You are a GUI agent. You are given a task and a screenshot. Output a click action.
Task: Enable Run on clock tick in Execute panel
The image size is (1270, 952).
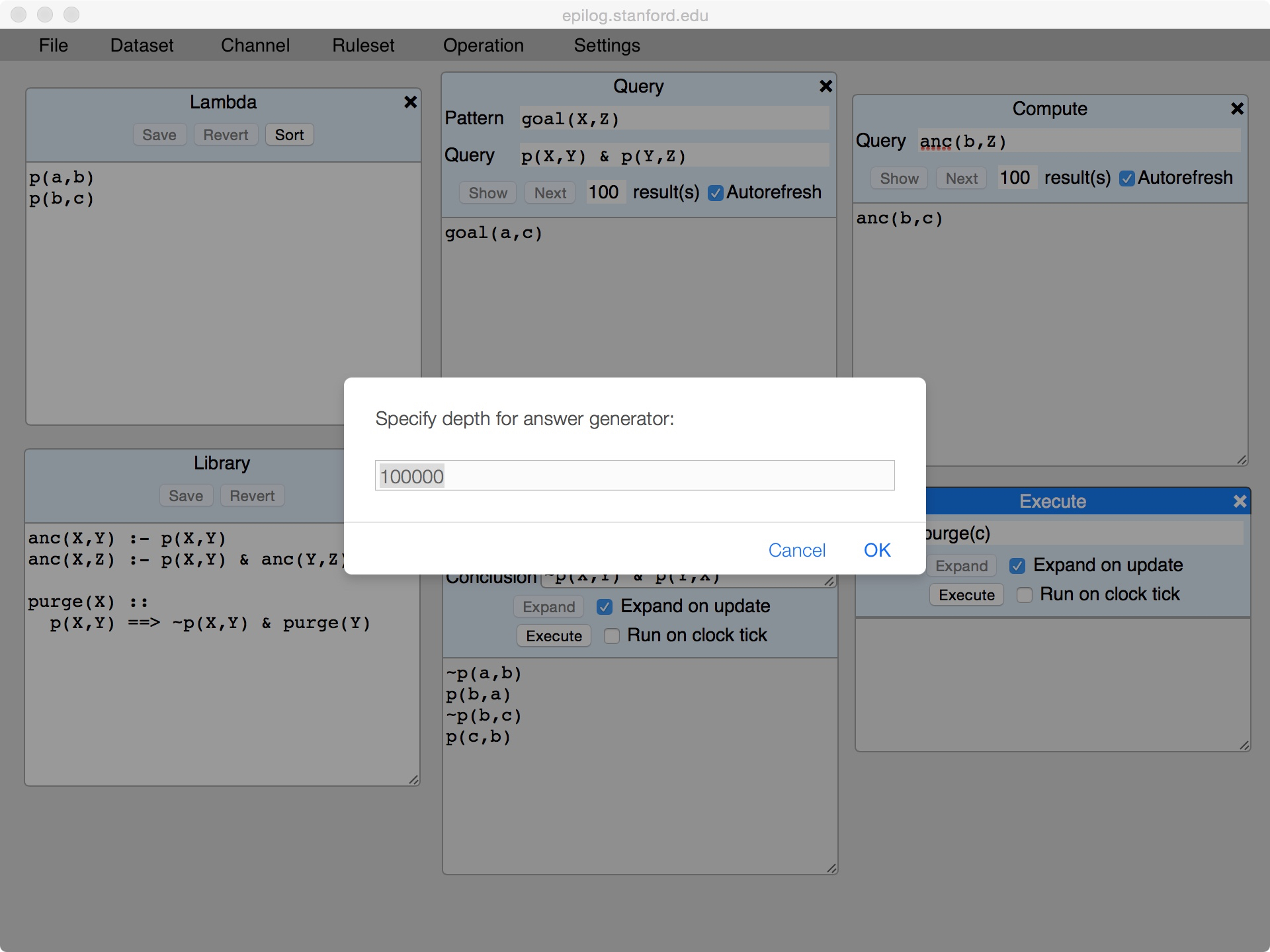pos(1024,595)
